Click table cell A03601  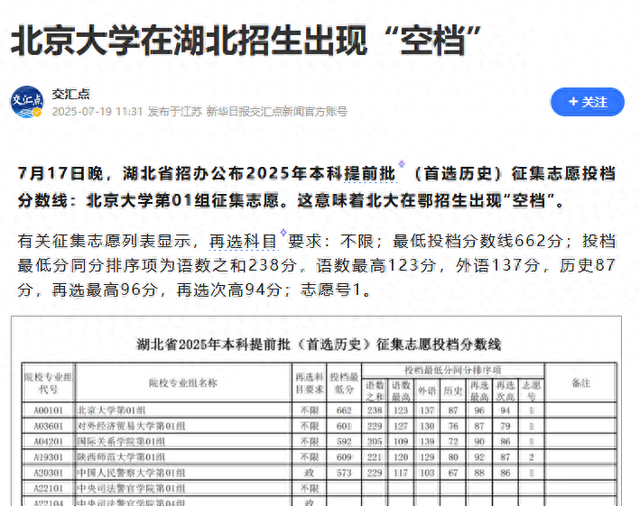coord(48,426)
